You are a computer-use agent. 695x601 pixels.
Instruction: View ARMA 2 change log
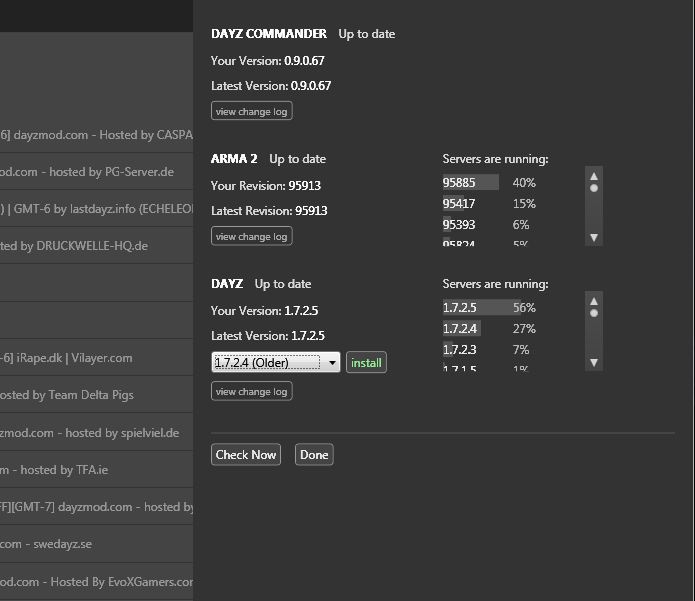[251, 236]
